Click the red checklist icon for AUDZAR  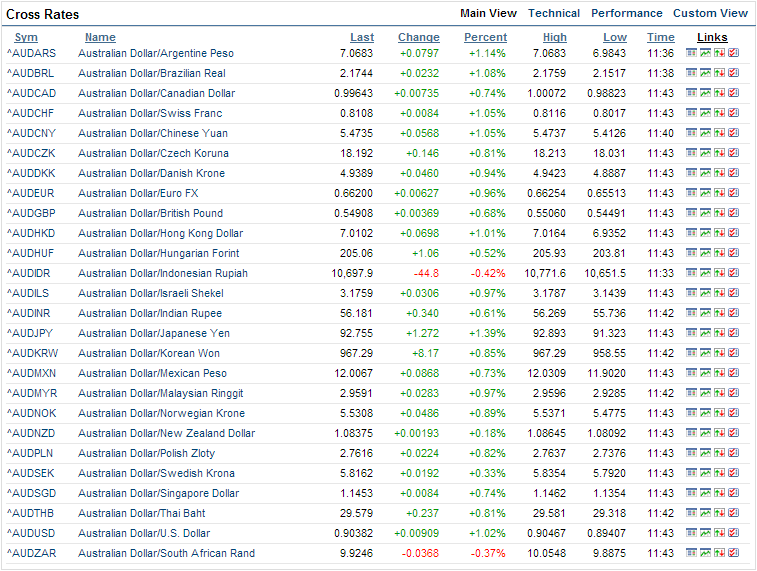[733, 553]
